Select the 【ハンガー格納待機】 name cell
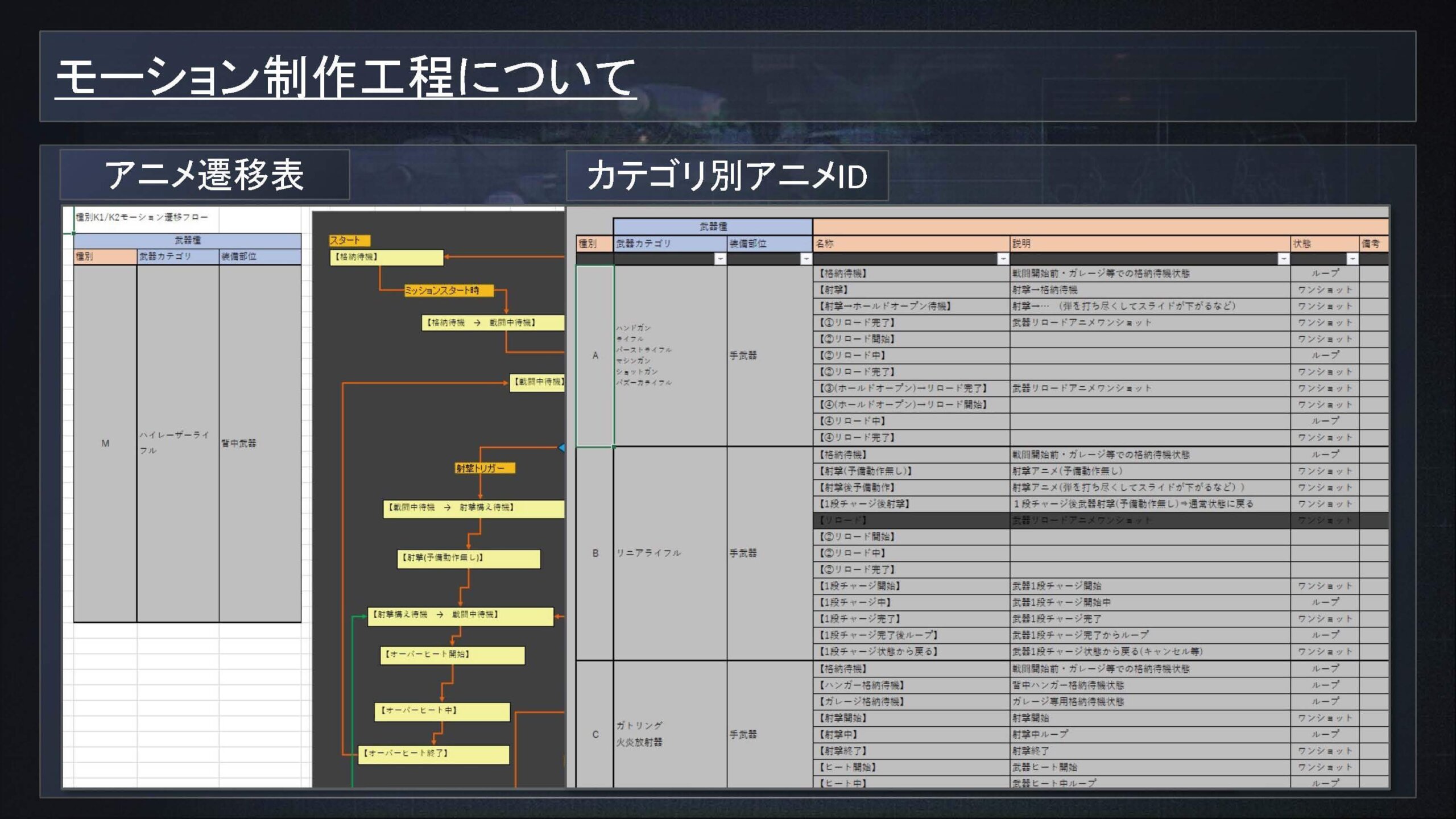Viewport: 1456px width, 819px height. pos(911,686)
